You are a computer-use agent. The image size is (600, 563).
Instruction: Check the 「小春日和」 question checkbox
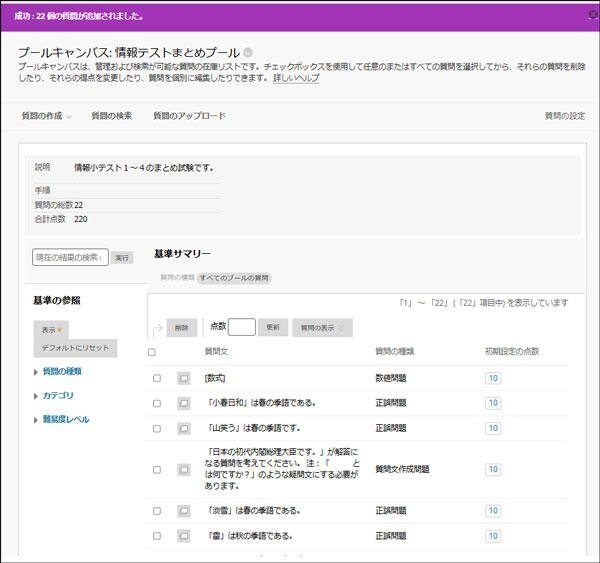(157, 403)
